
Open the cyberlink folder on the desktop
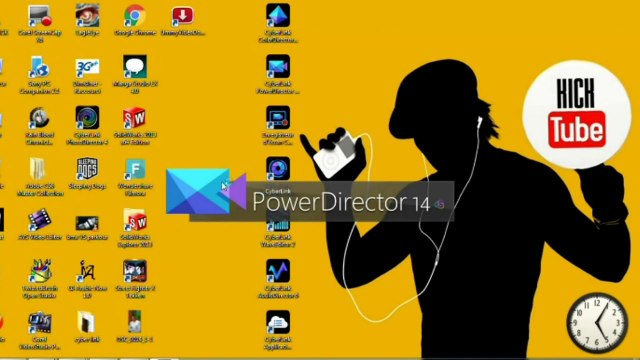click(87, 322)
